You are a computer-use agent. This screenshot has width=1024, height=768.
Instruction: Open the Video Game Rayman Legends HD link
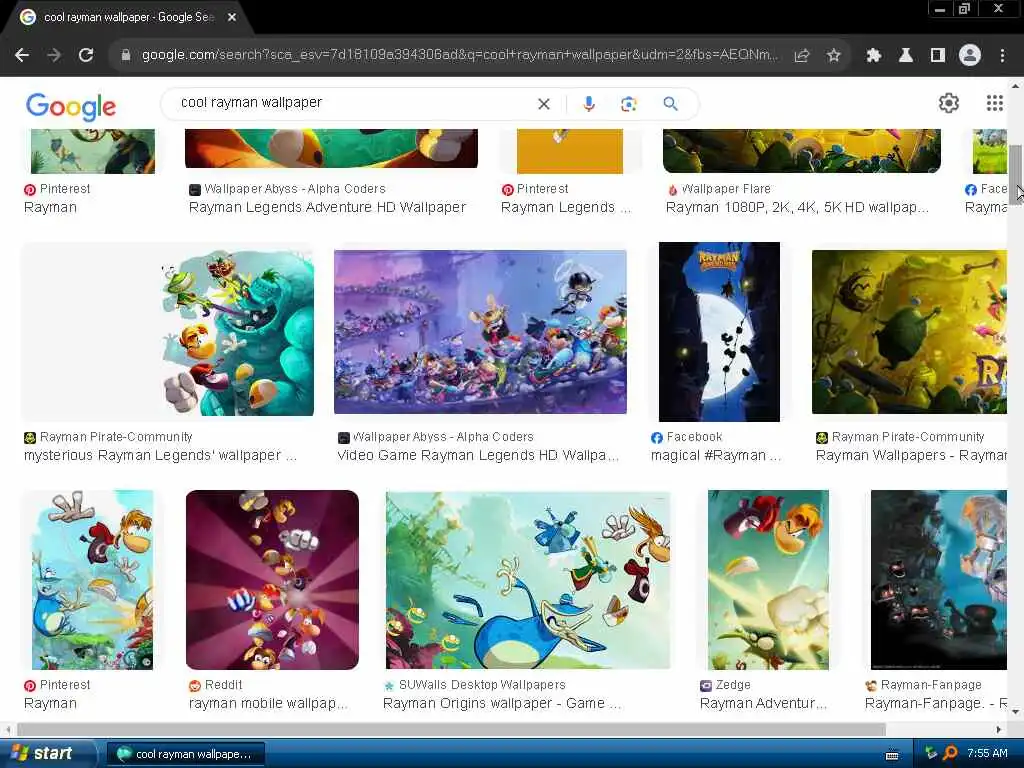point(477,455)
